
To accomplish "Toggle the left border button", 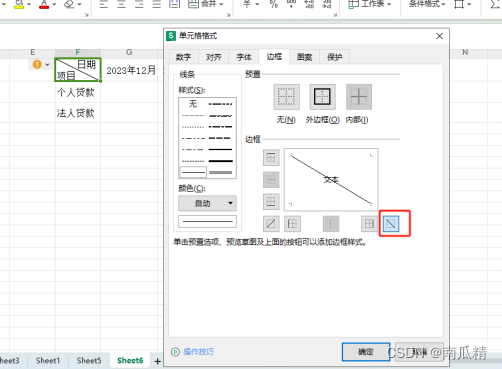I will (x=292, y=224).
